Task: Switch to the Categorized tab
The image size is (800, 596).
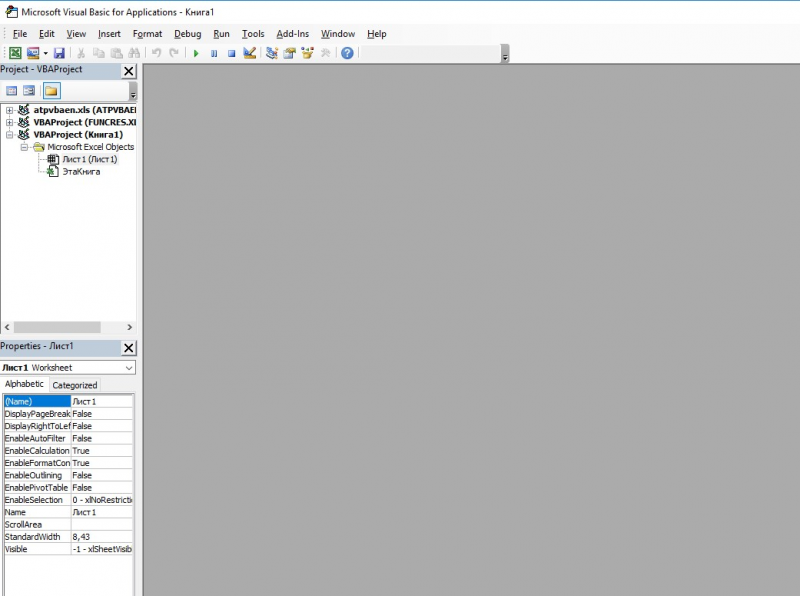Action: pos(74,385)
